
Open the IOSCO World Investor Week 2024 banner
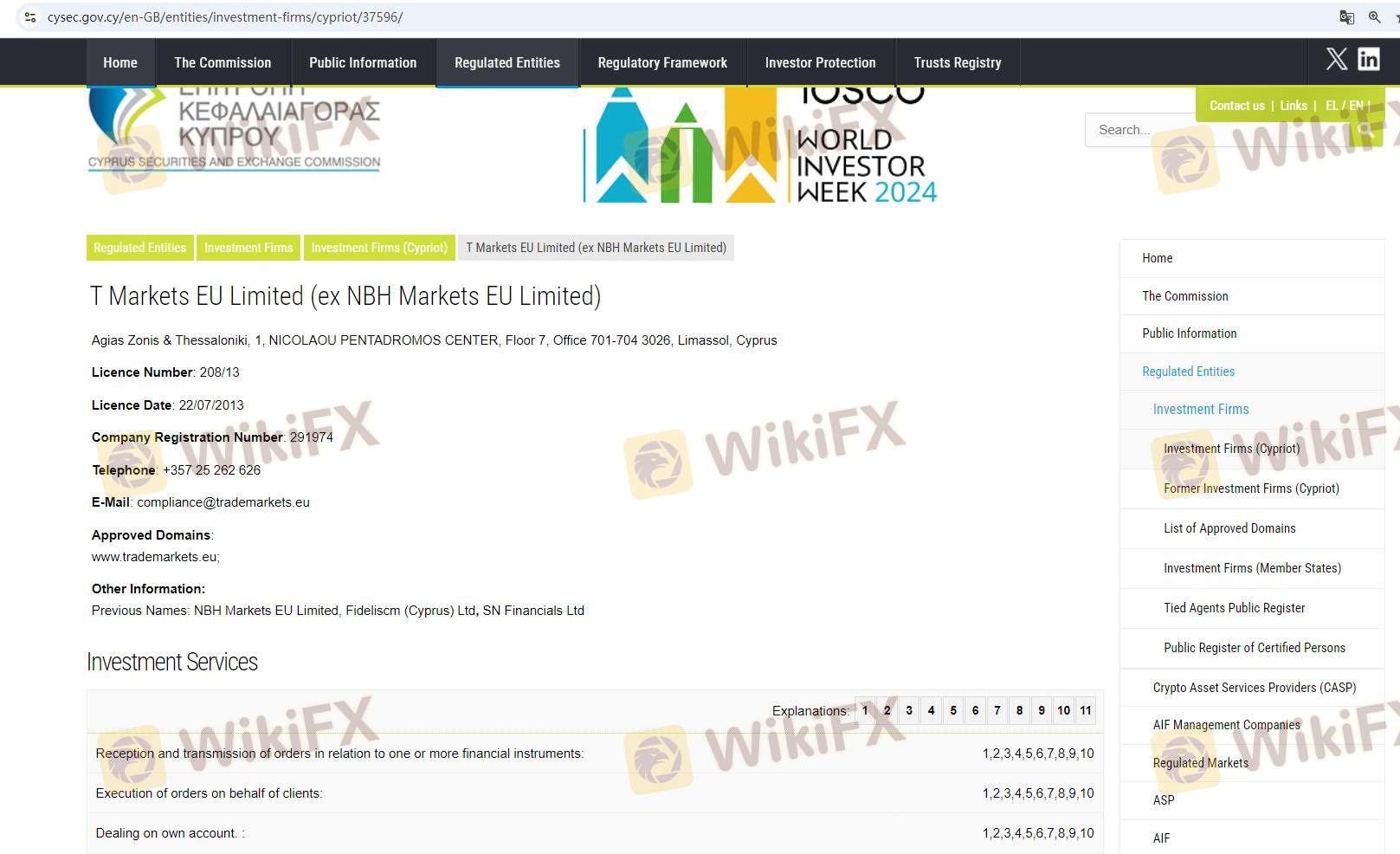760,146
